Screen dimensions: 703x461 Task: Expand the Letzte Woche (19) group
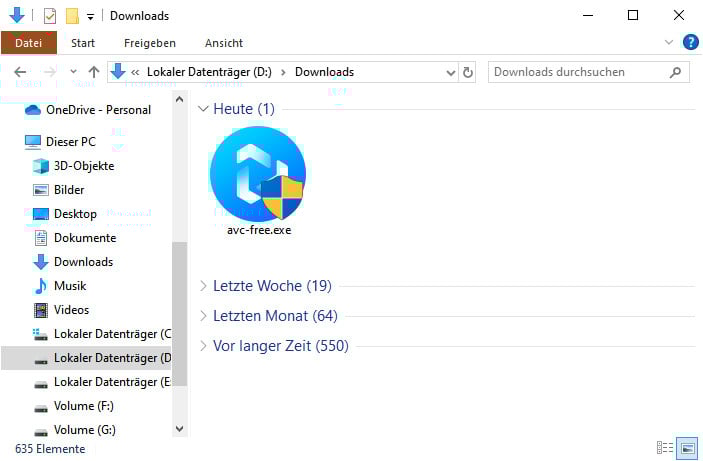coord(203,286)
